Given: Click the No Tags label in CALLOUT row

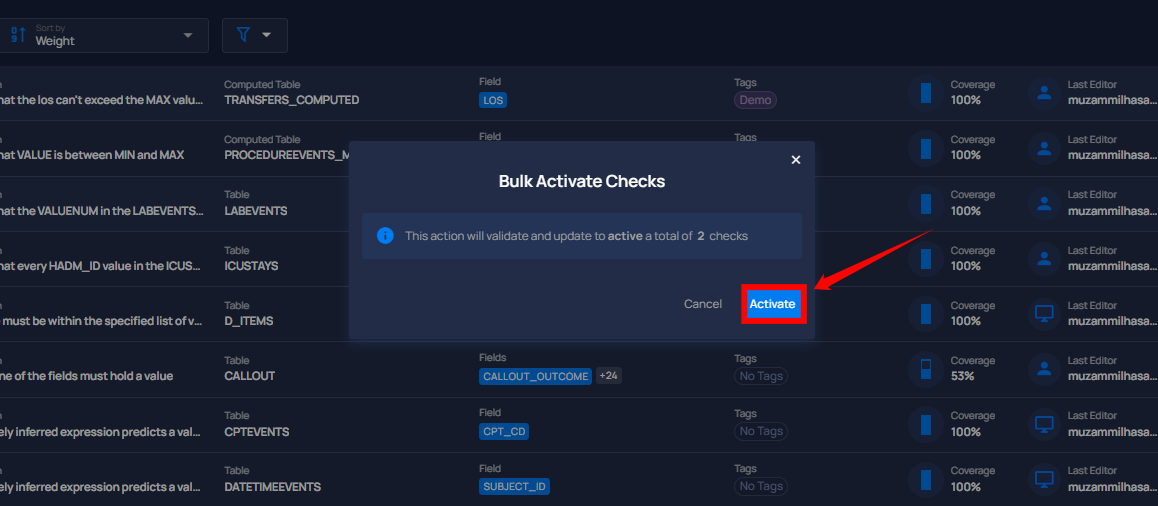Looking at the screenshot, I should 761,376.
